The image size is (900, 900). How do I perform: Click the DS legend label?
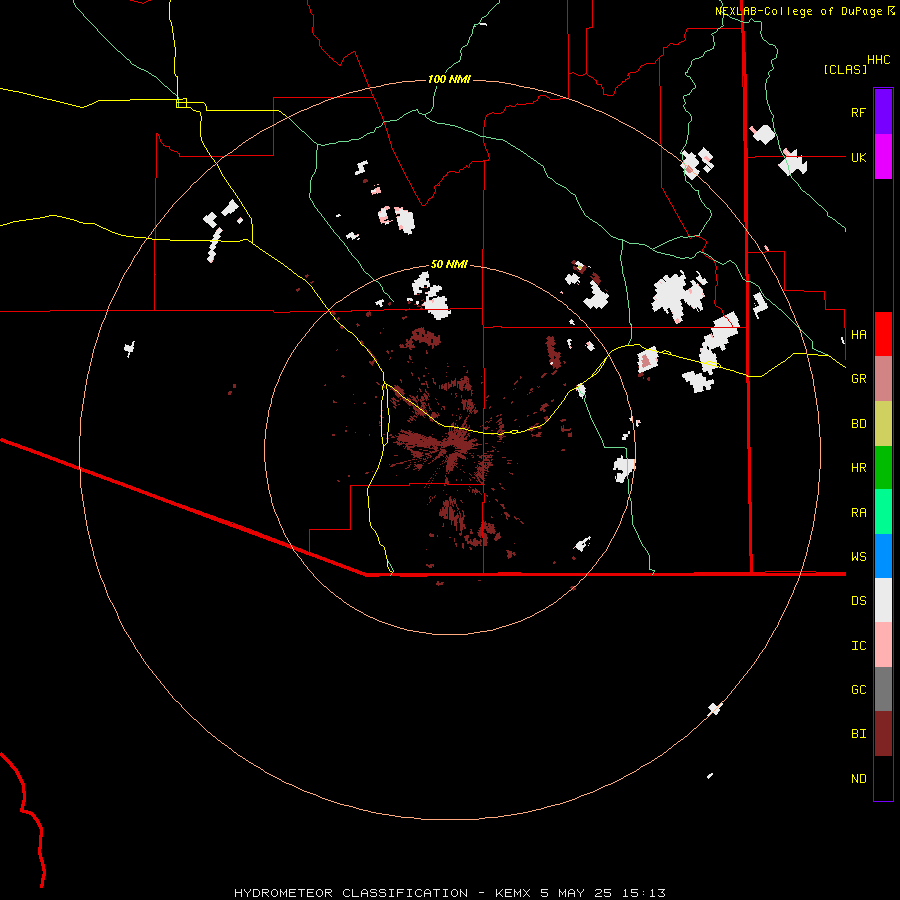click(x=858, y=600)
